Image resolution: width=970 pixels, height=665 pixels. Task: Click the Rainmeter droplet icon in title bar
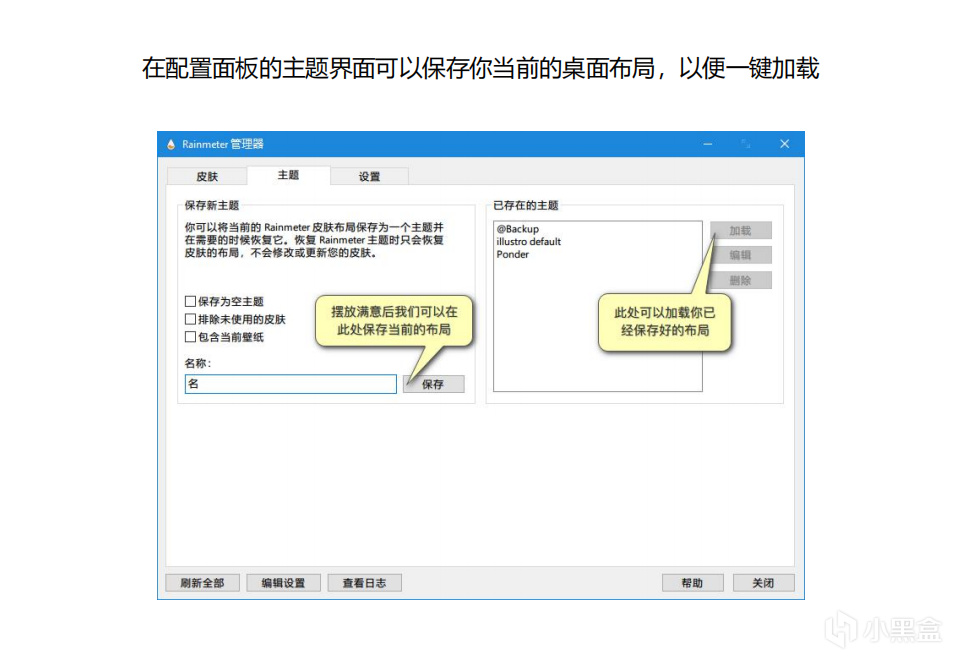(171, 144)
